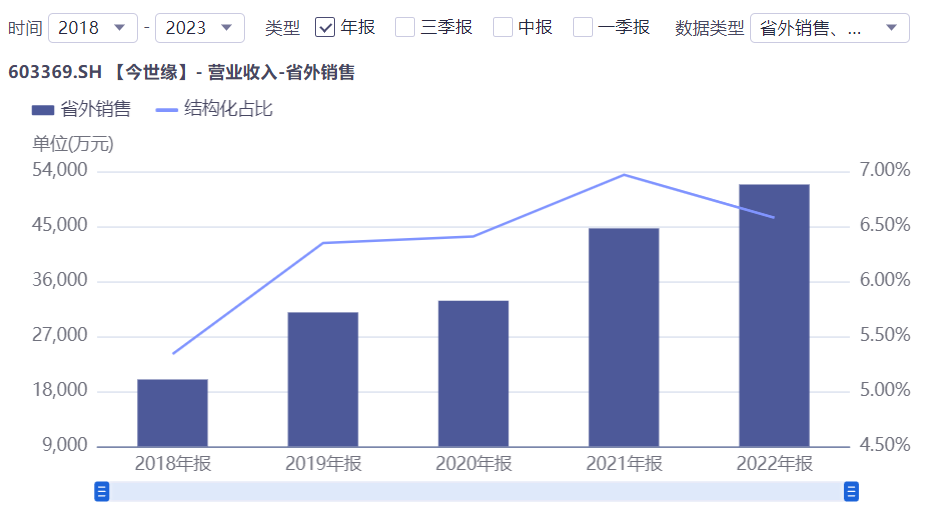Toggle the 省外销售 legend series

pos(81,109)
